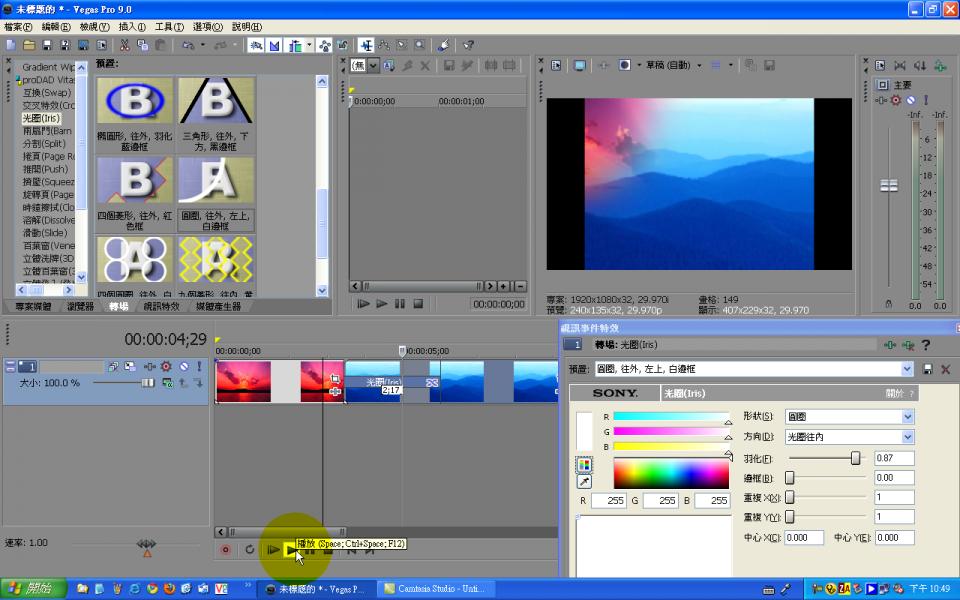Screen dimensions: 960x600
Task: Click the 羽化 (feather) slider handle
Action: [x=855, y=458]
